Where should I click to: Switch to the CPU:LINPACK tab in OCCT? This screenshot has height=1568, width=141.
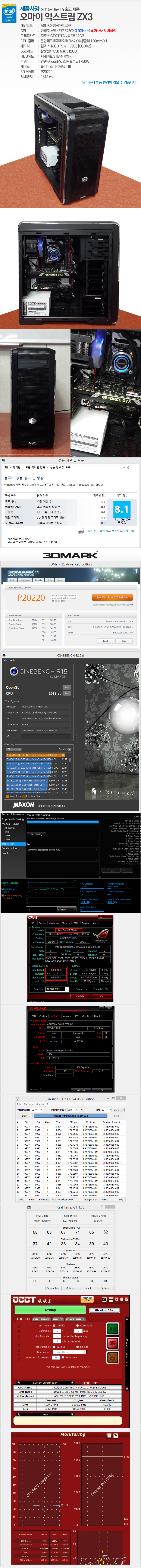point(41,1319)
